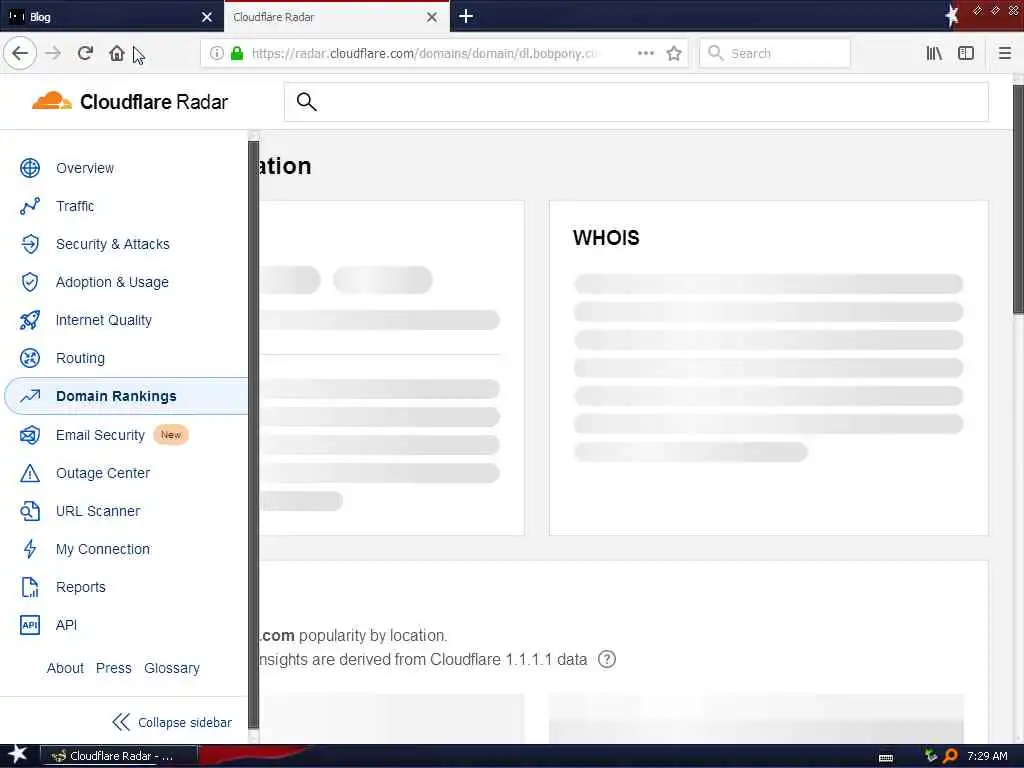Go to the Traffic section
This screenshot has width=1024, height=768.
[x=75, y=206]
